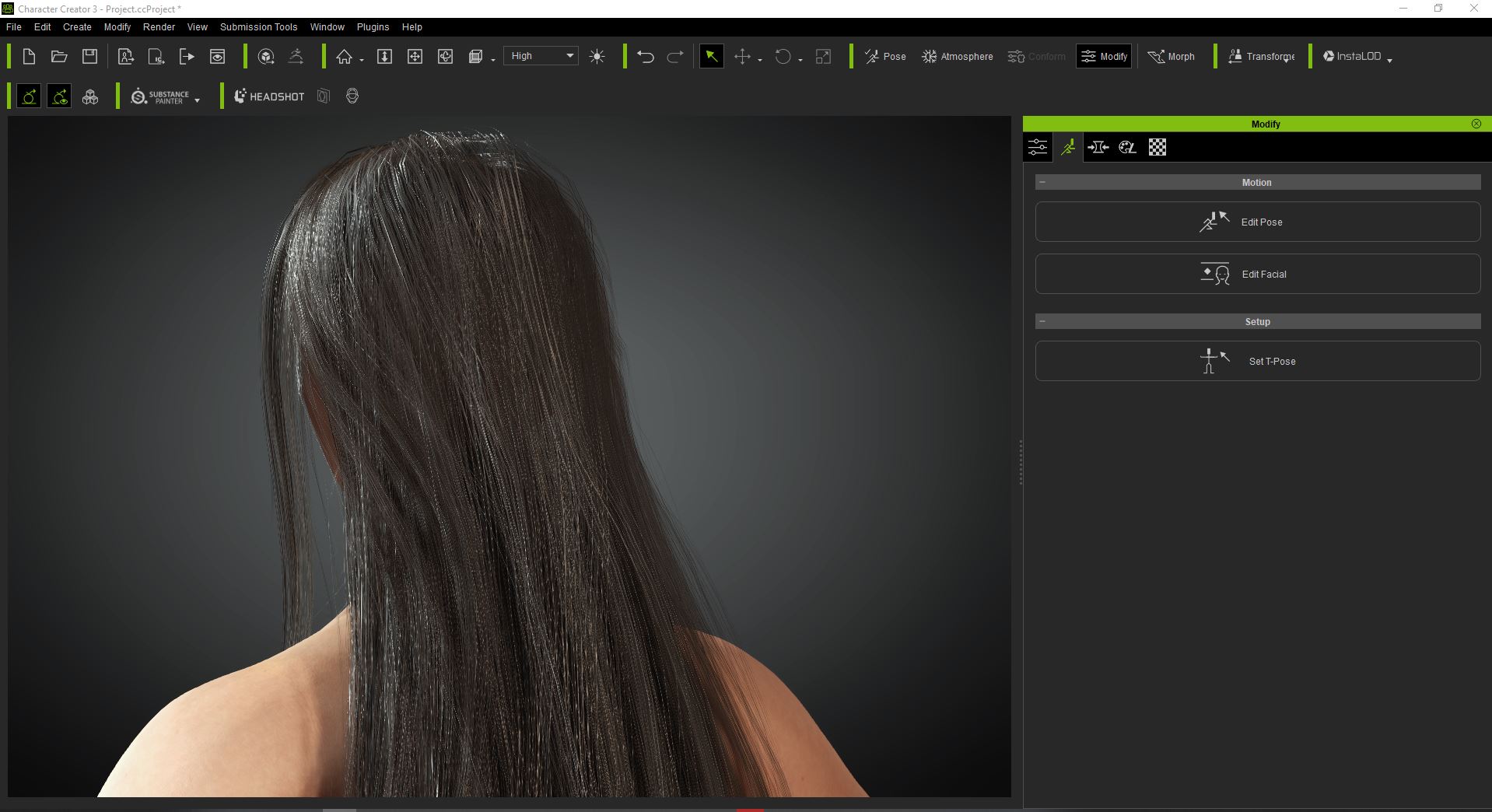
Task: Click the send character to iClone icon
Action: coord(126,56)
